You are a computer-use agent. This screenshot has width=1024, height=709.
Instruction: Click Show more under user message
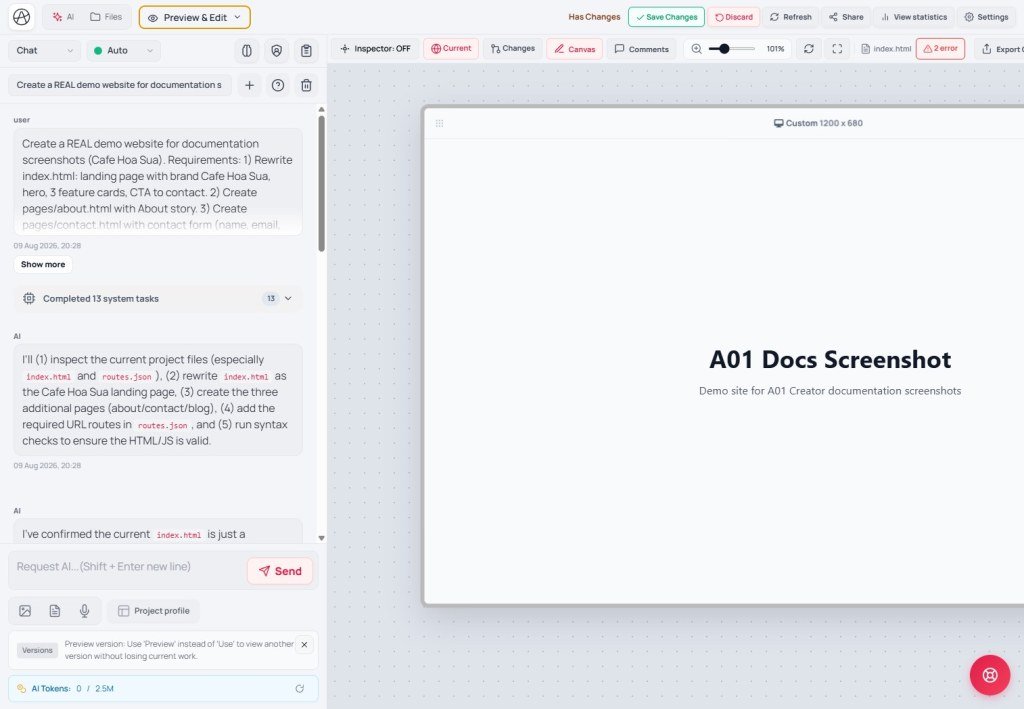click(x=43, y=264)
